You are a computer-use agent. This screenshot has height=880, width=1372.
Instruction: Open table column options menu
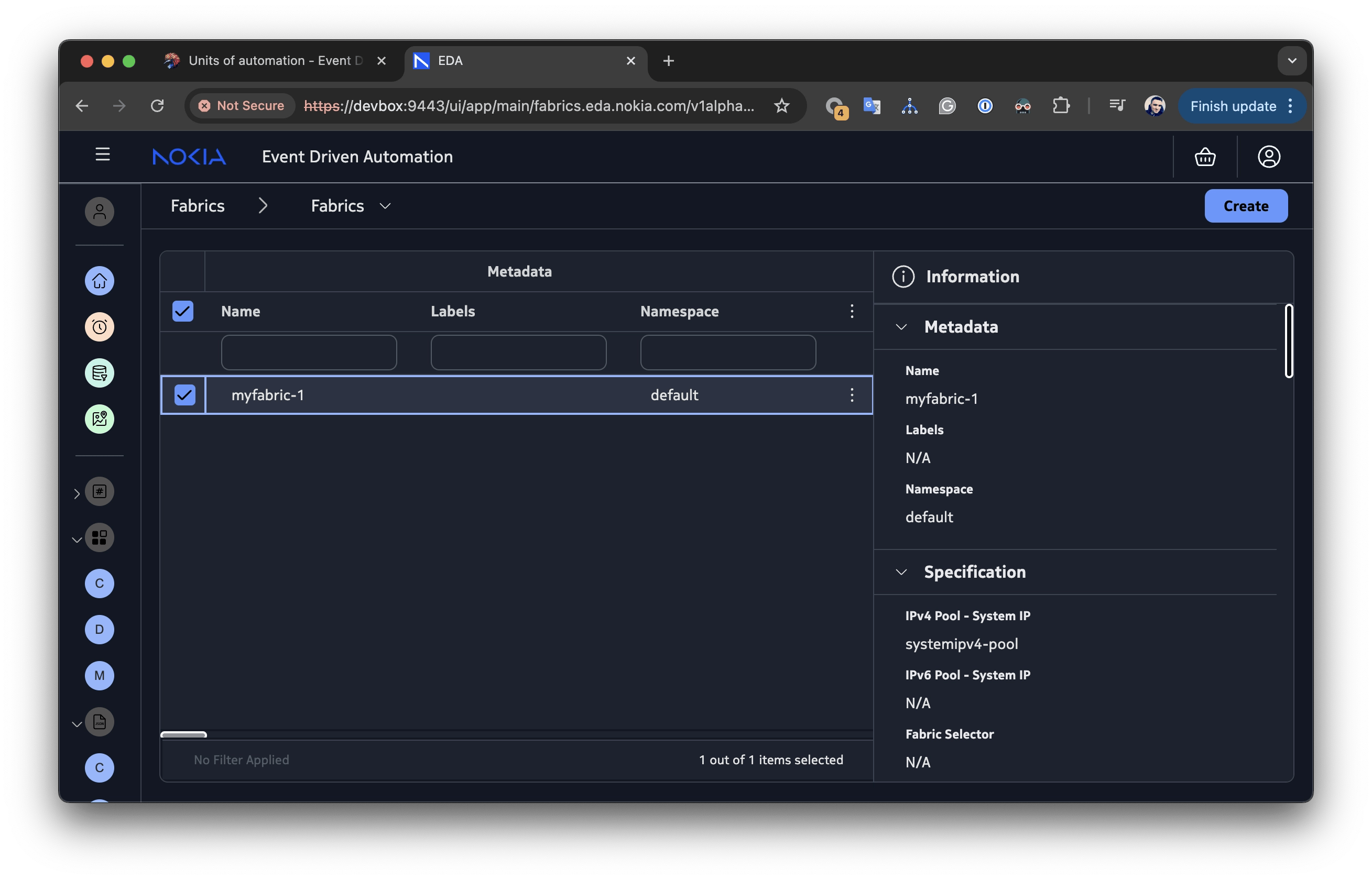pos(852,312)
